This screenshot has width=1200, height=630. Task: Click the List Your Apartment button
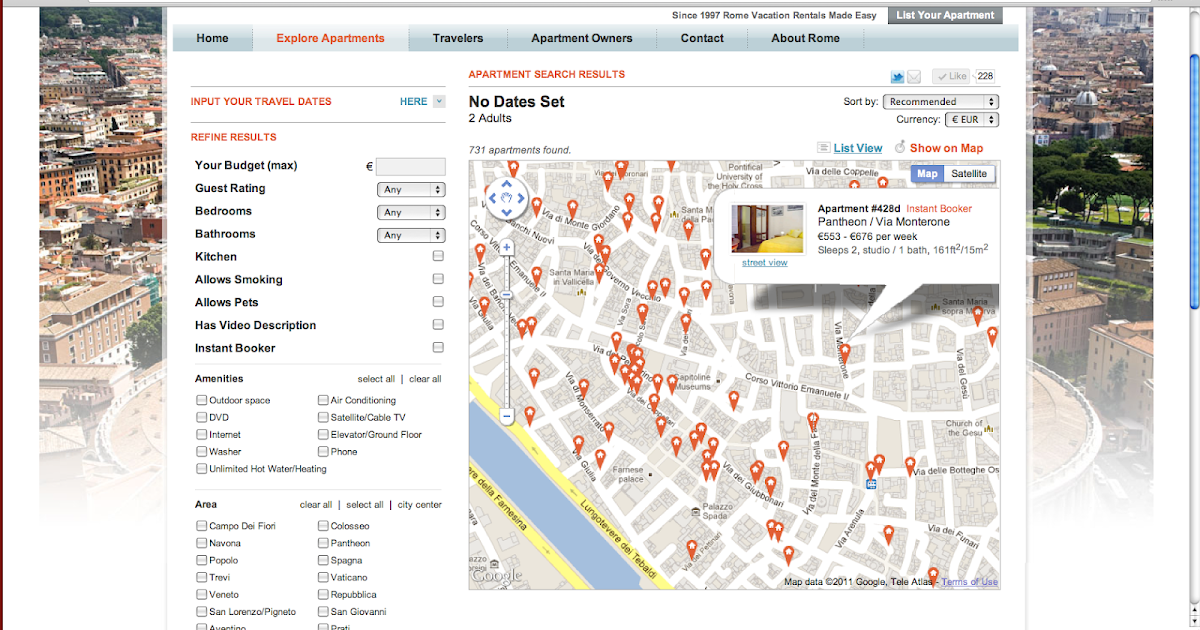946,15
